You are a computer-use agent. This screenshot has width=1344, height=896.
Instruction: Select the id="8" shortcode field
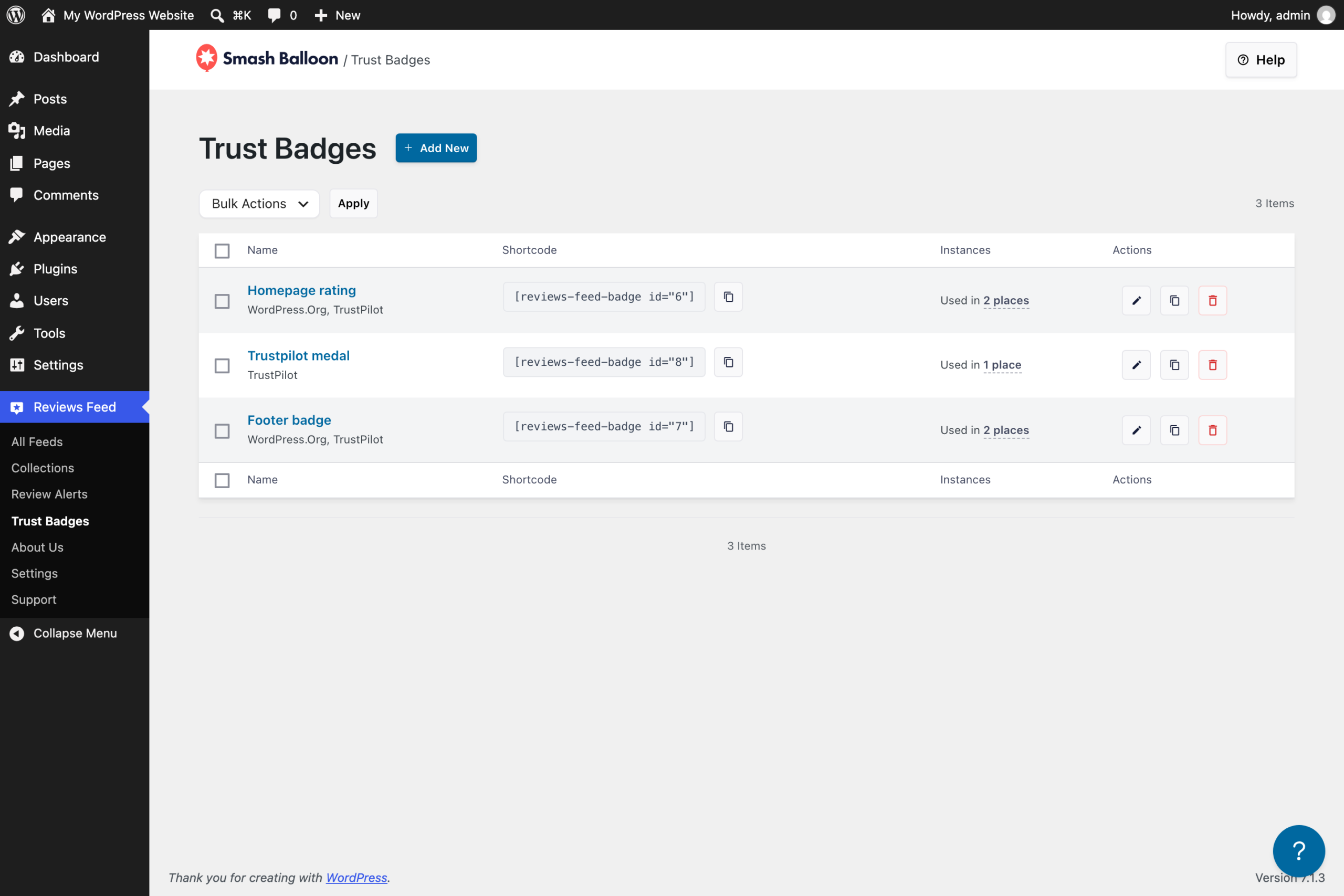(x=604, y=362)
